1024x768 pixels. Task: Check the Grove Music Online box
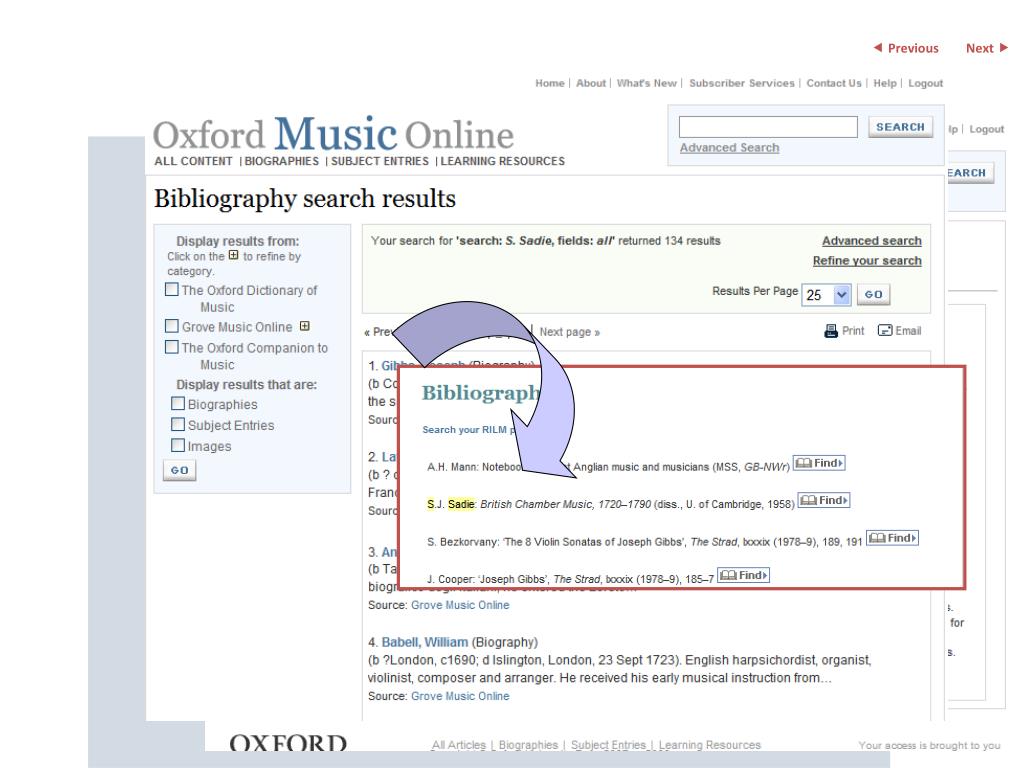point(172,326)
